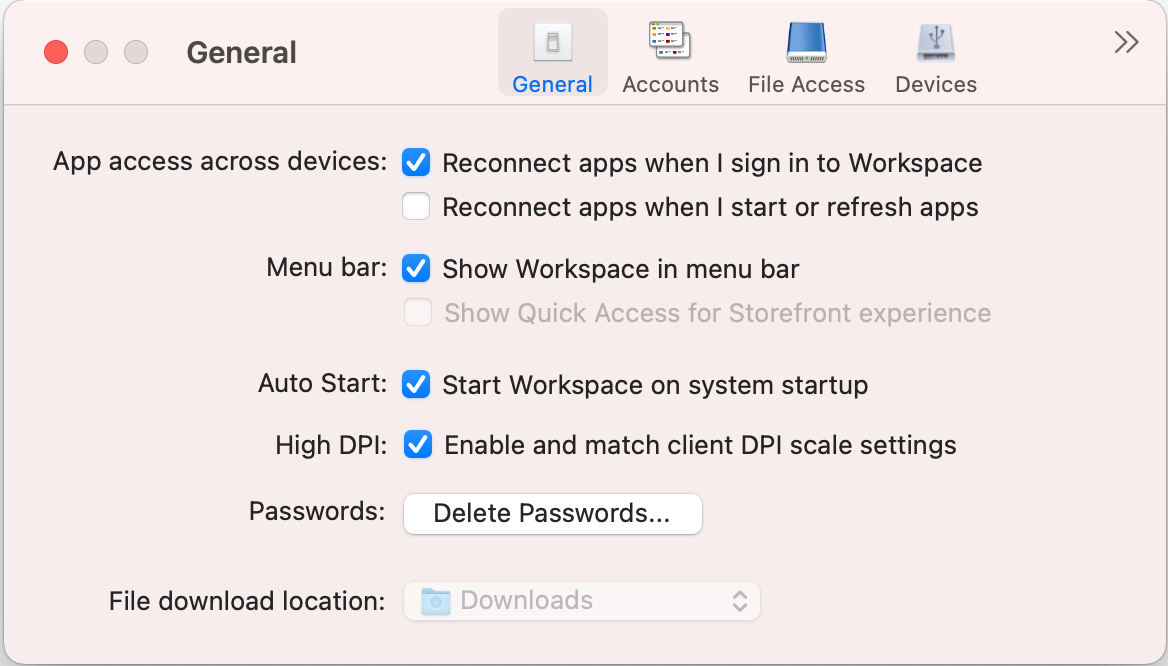Click the yellow minimize button

[95, 52]
